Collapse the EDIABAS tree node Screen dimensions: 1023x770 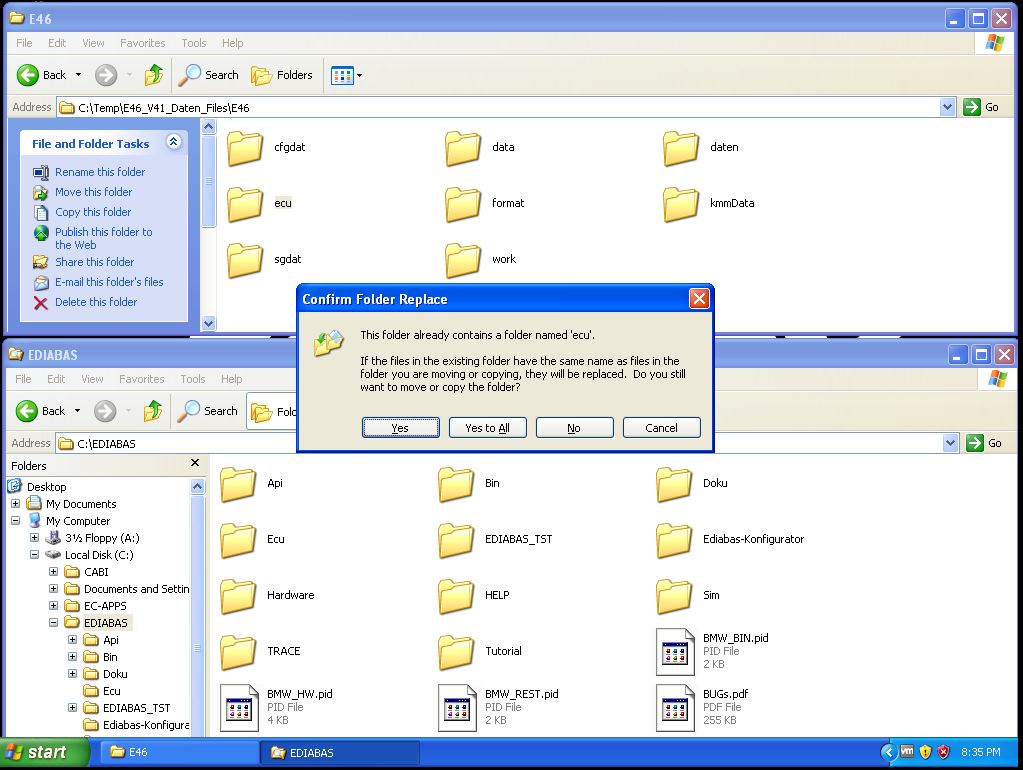tap(53, 623)
